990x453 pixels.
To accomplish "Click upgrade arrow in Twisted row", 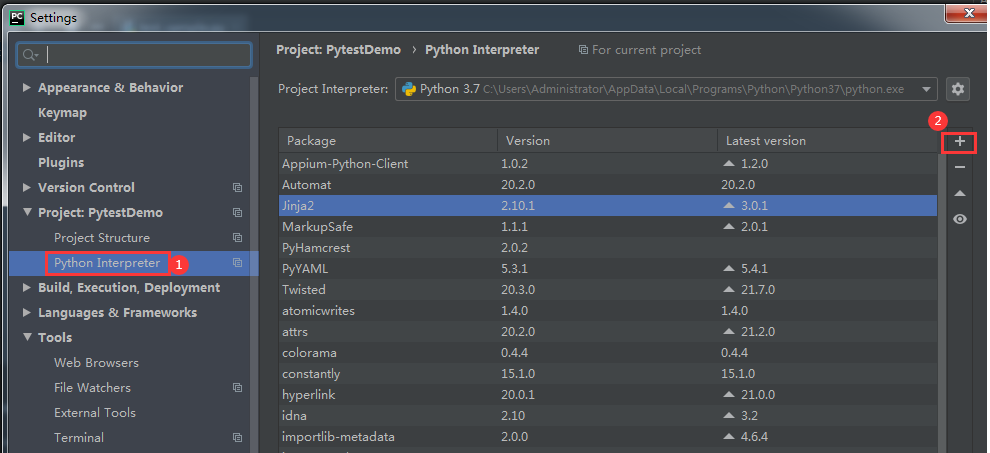I will click(x=729, y=289).
